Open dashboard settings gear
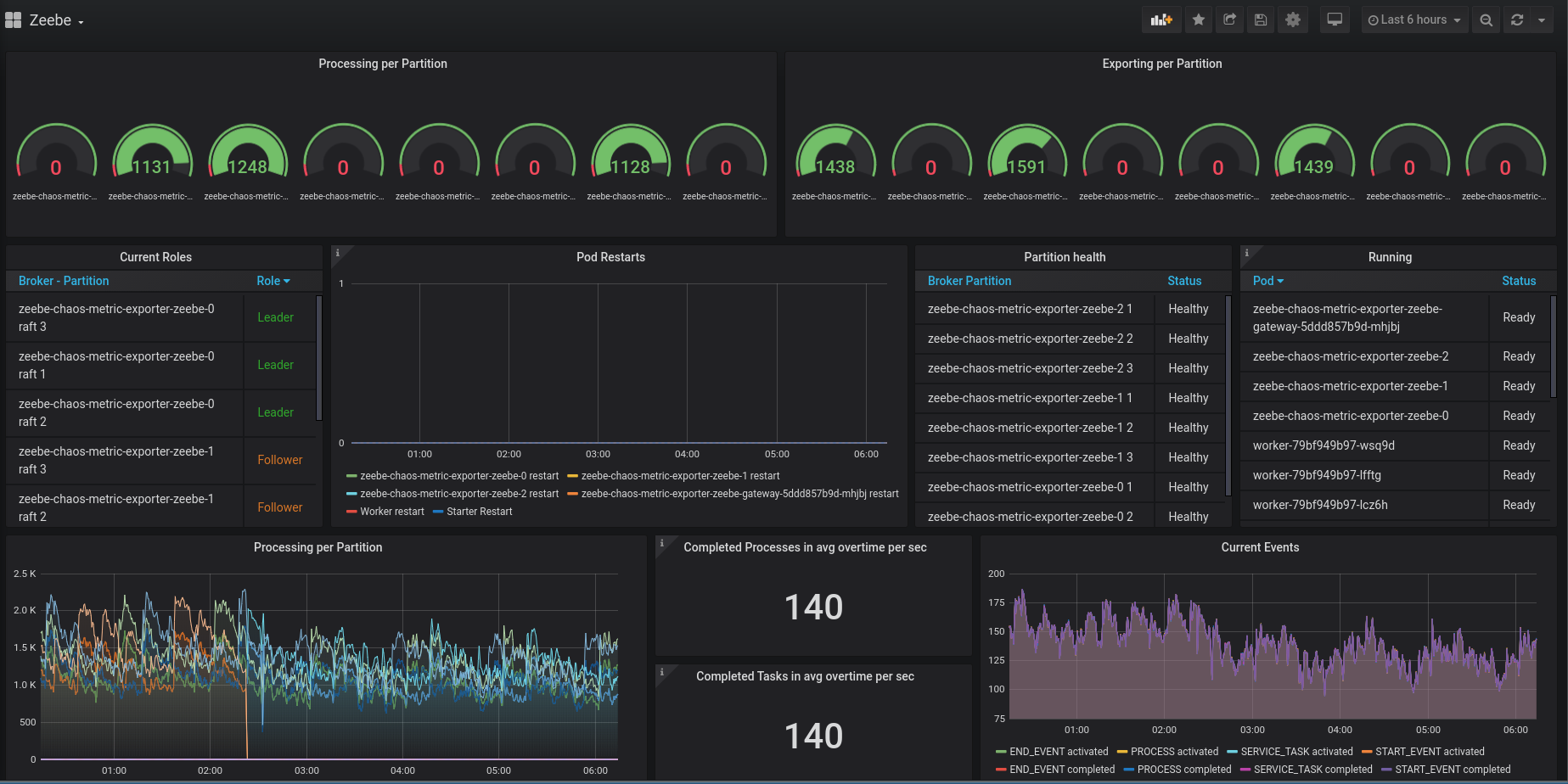 [x=1293, y=20]
